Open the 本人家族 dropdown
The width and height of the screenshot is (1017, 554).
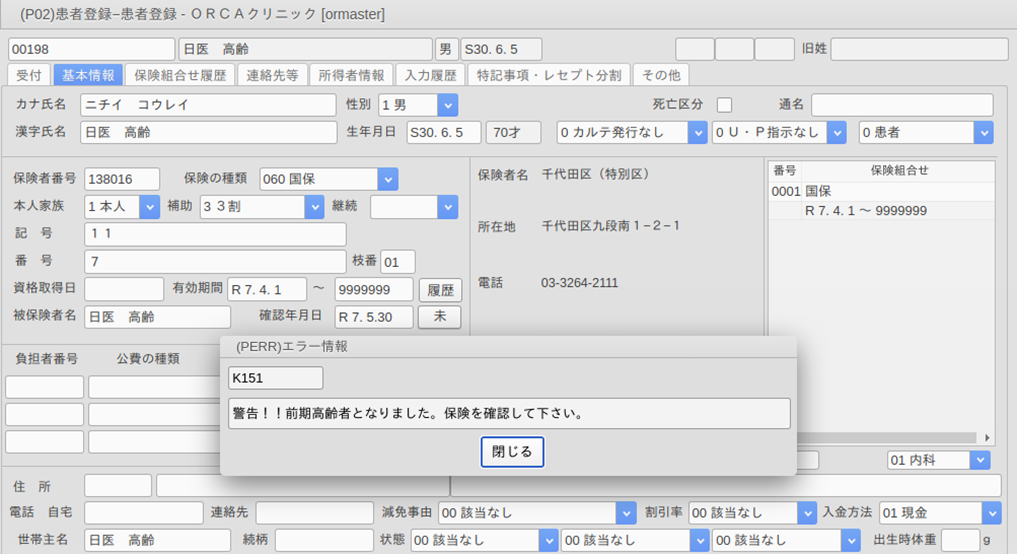(149, 207)
